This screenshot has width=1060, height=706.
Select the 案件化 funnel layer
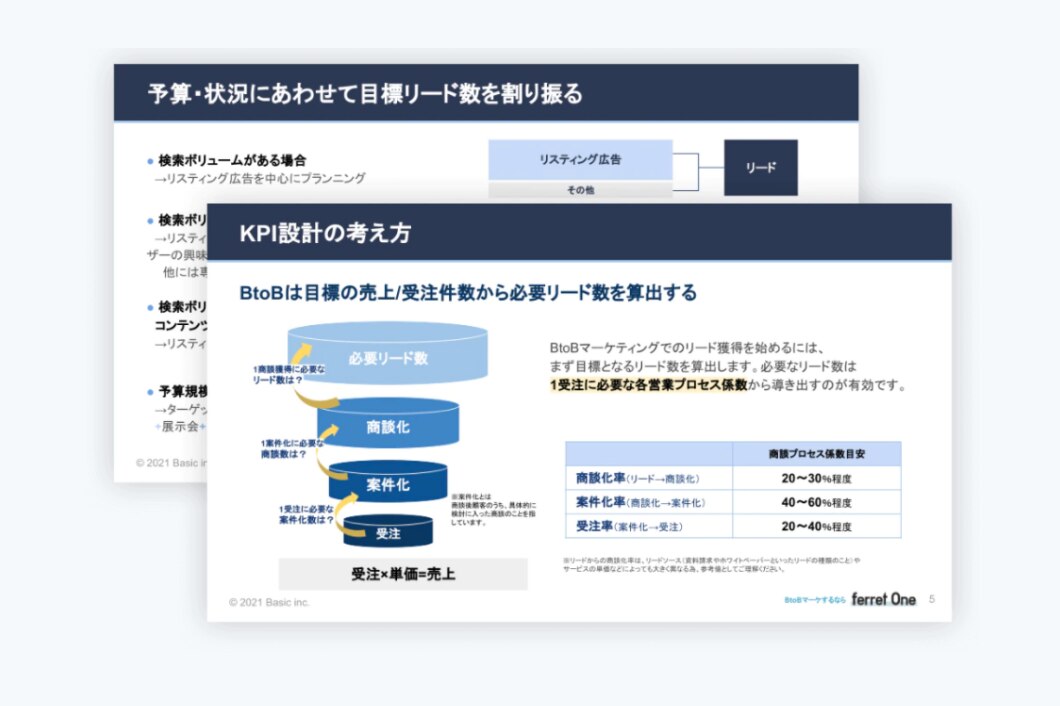[388, 484]
